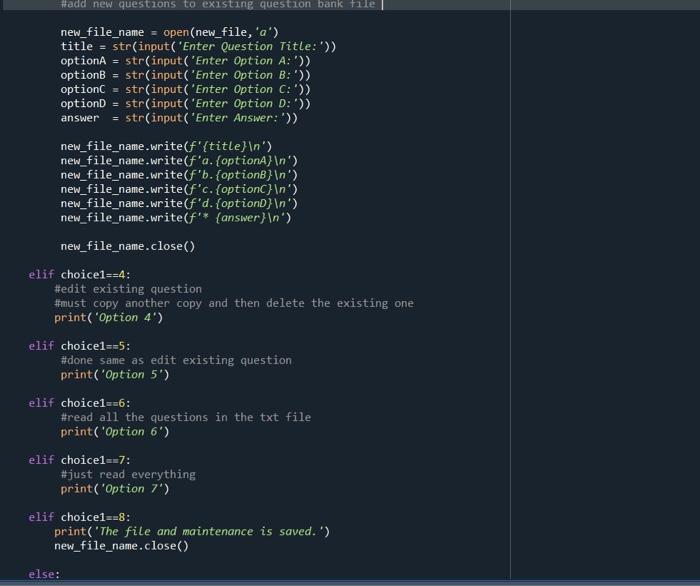Click the comment '#add new questions to existing question bank file'
Screen dimensions: 700x586
(x=218, y=4)
